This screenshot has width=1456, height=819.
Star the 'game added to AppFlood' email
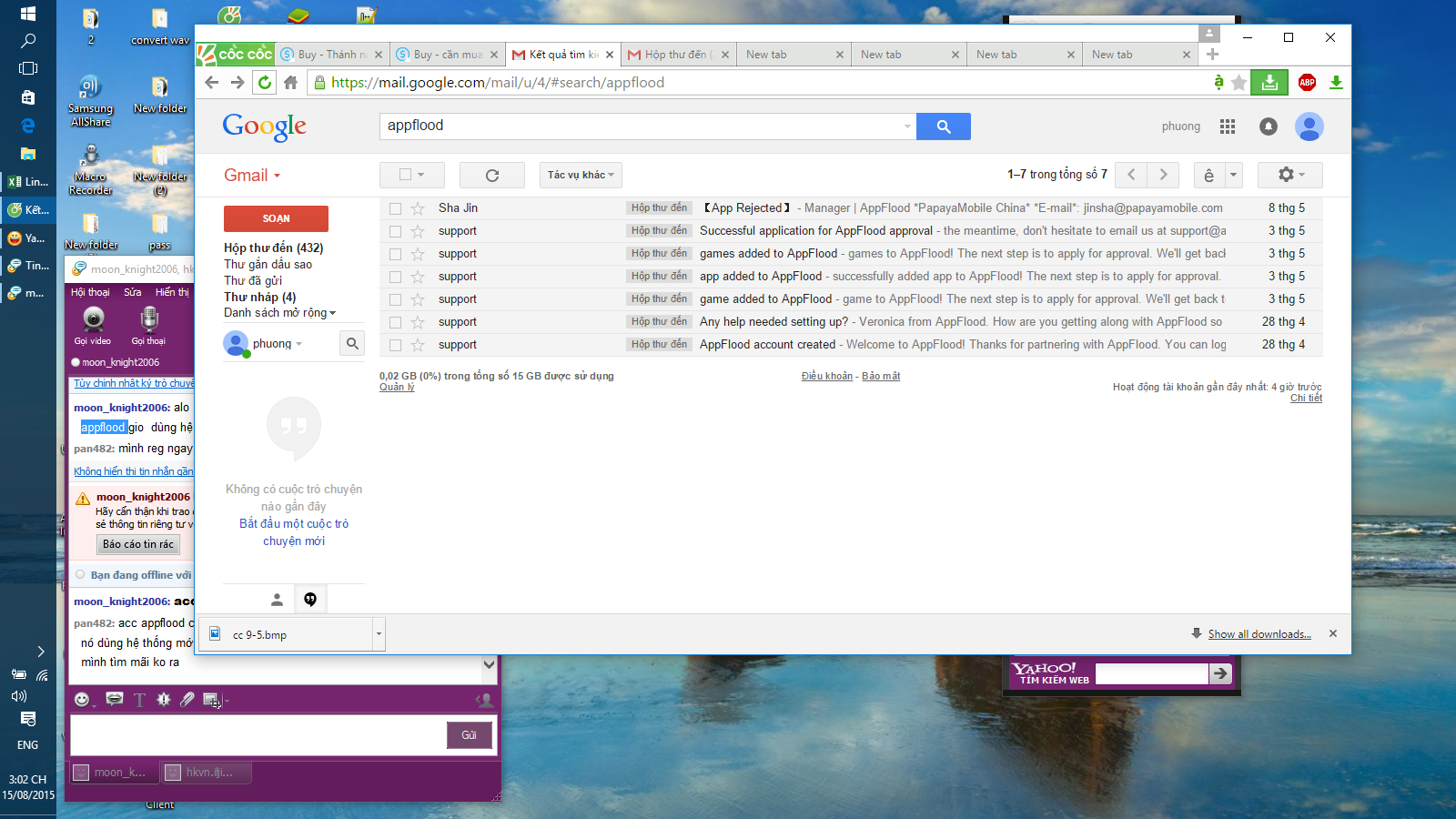(x=418, y=299)
